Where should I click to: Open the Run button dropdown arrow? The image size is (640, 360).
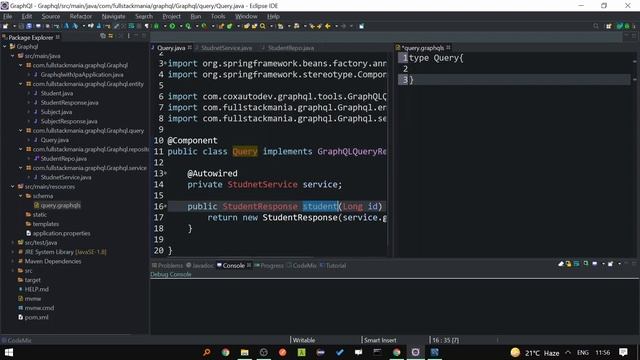[181, 26]
